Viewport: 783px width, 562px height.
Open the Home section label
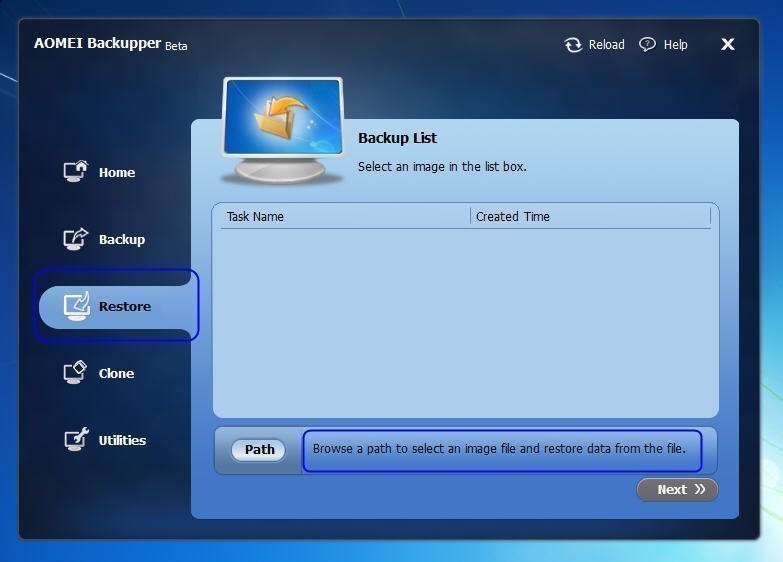(117, 172)
